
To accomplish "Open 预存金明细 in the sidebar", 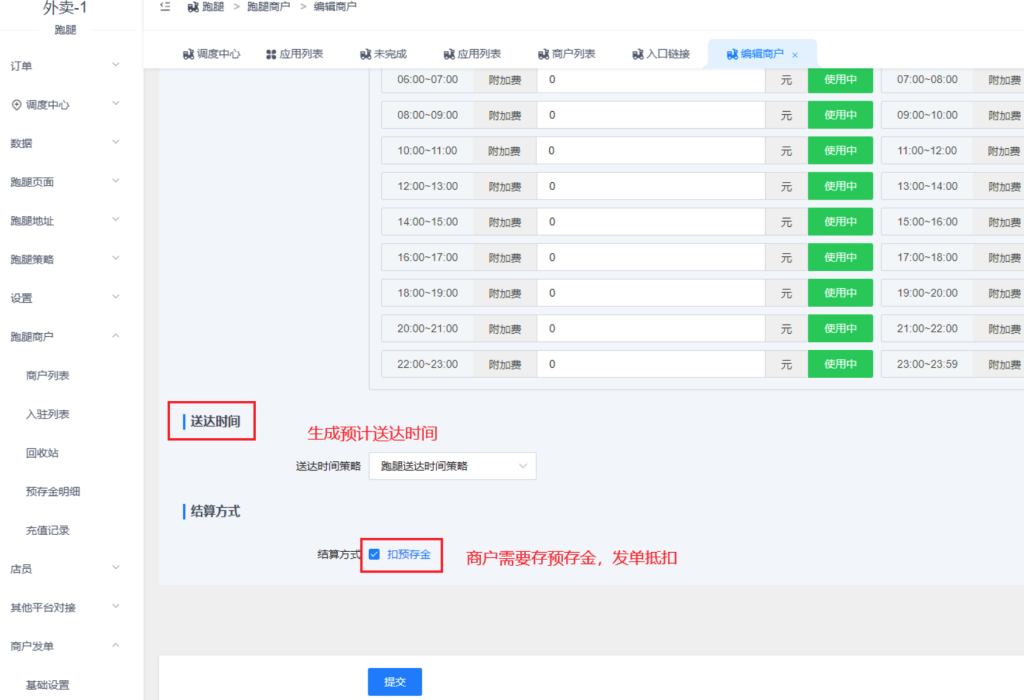I will click(53, 491).
